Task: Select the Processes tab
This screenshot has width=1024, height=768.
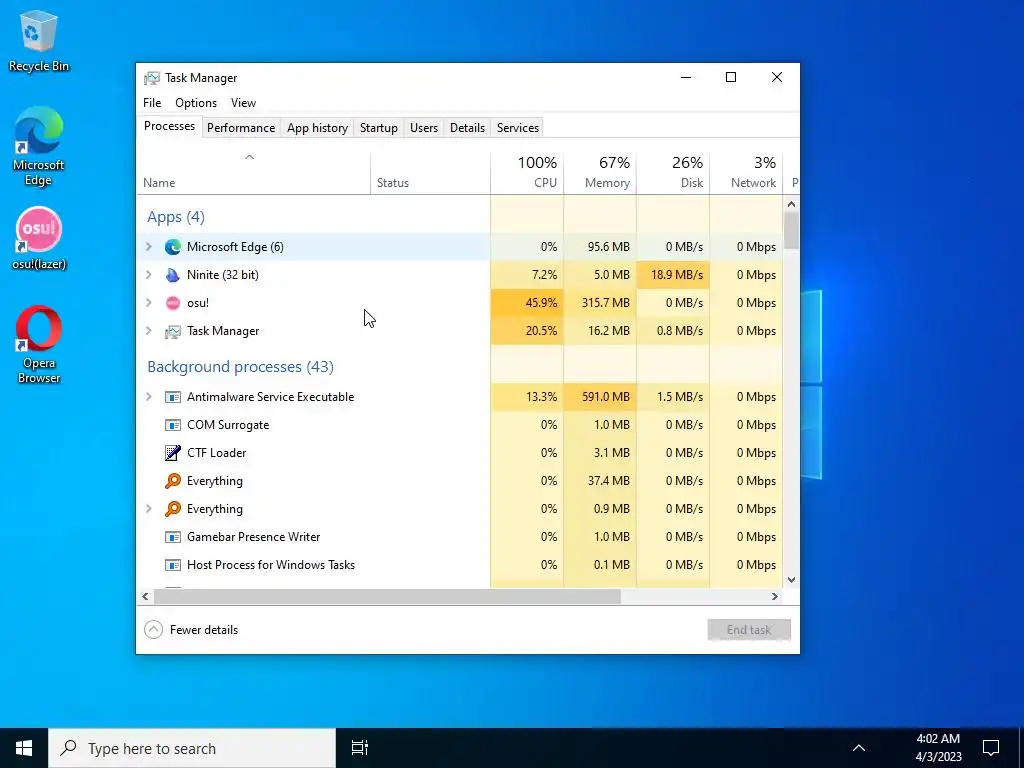Action: [169, 126]
